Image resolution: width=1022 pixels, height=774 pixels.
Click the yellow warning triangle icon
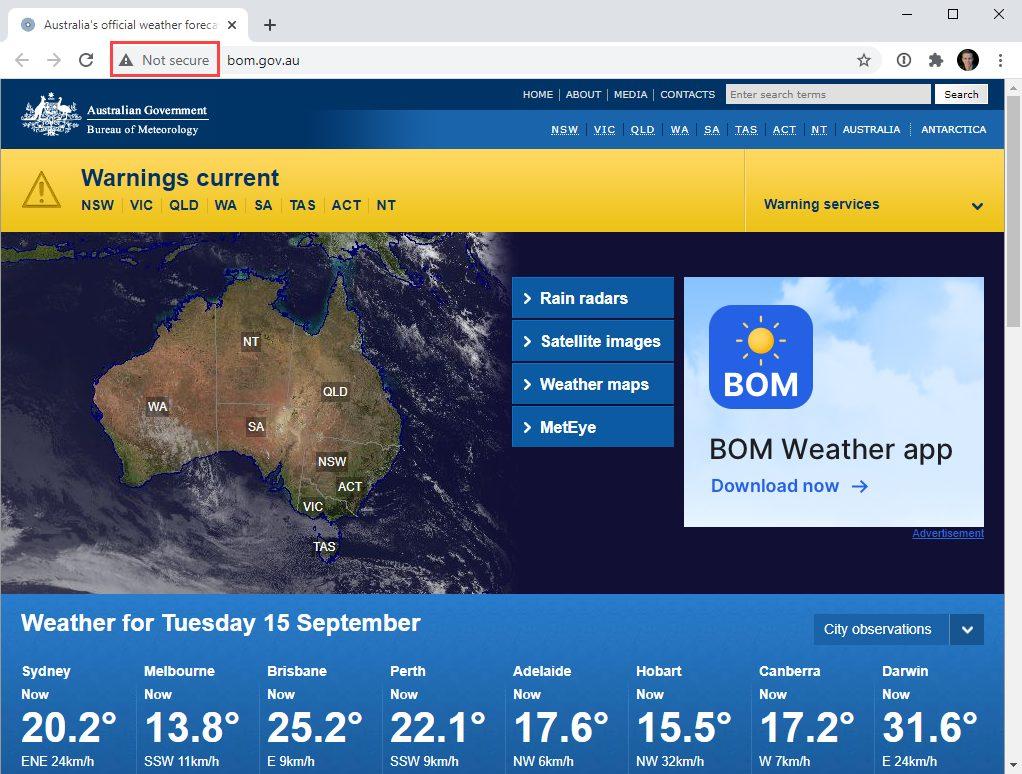click(42, 189)
